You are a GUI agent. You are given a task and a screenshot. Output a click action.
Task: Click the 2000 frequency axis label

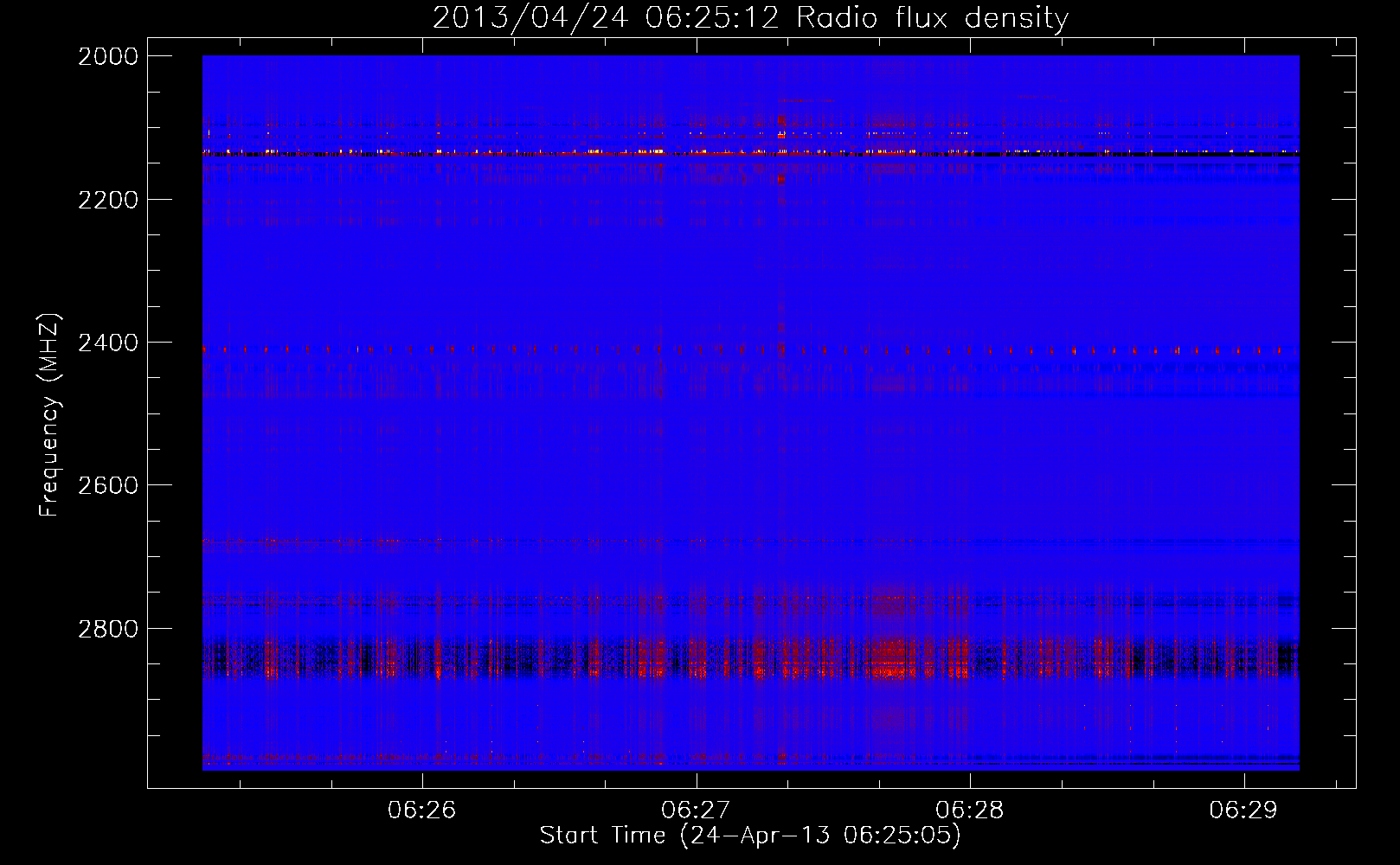point(108,56)
